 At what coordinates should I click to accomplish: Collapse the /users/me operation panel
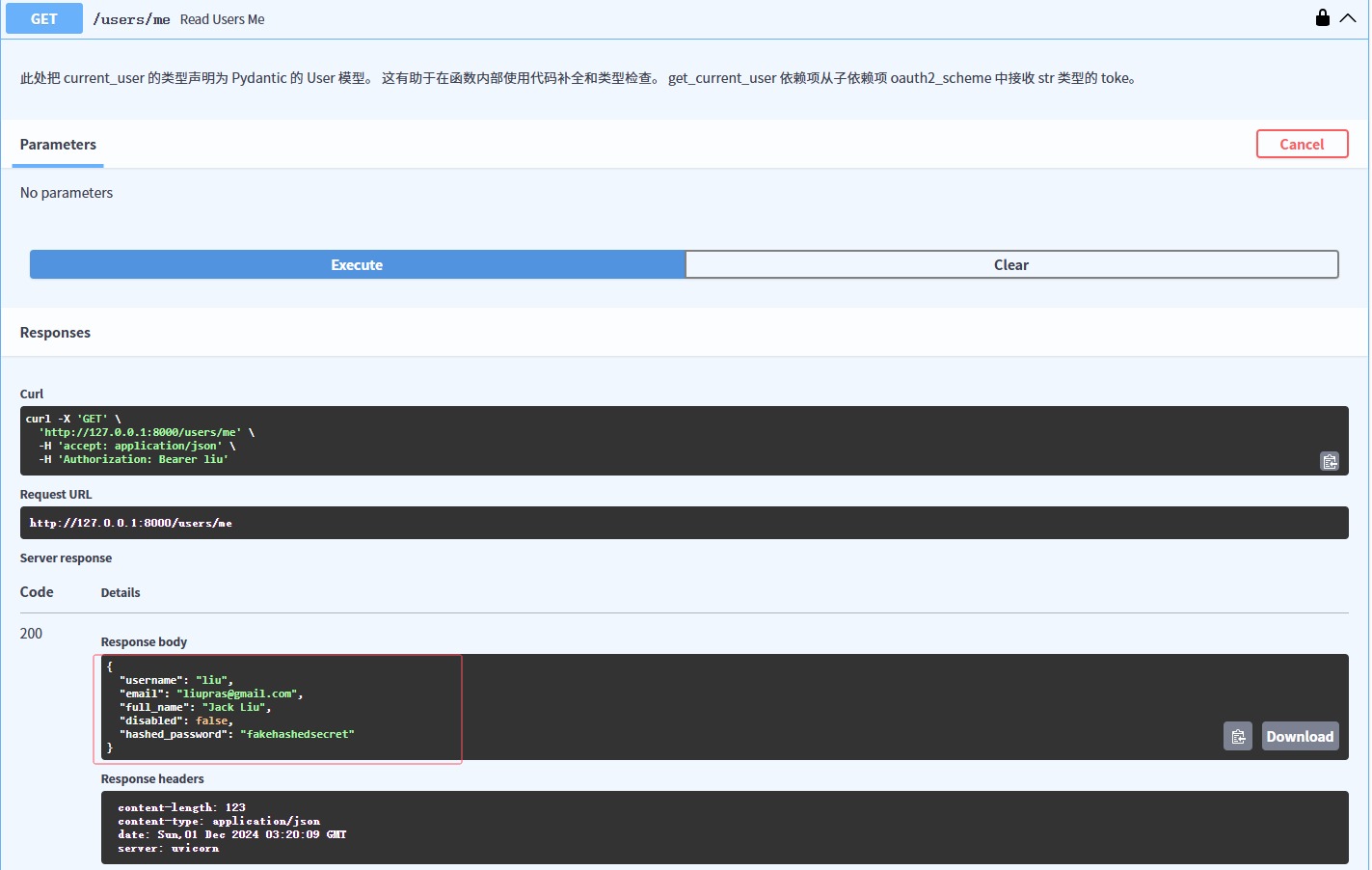pyautogui.click(x=1349, y=17)
